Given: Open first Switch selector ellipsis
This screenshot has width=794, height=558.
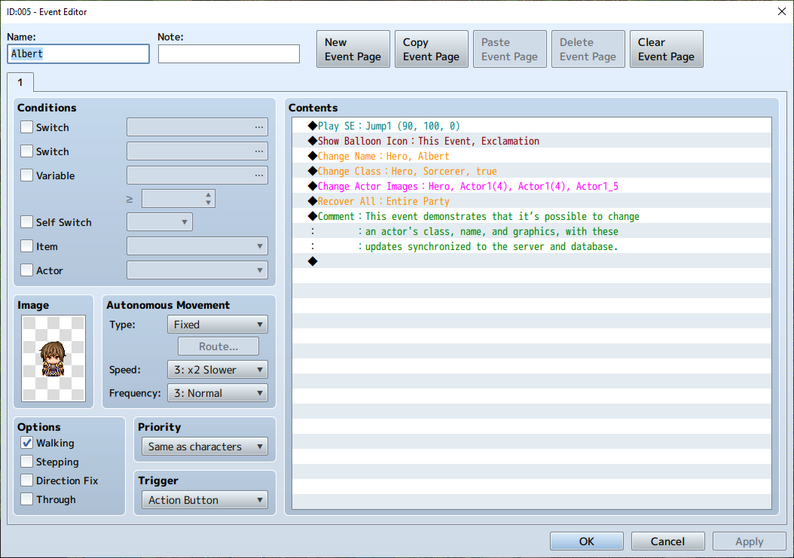Looking at the screenshot, I should [x=259, y=127].
